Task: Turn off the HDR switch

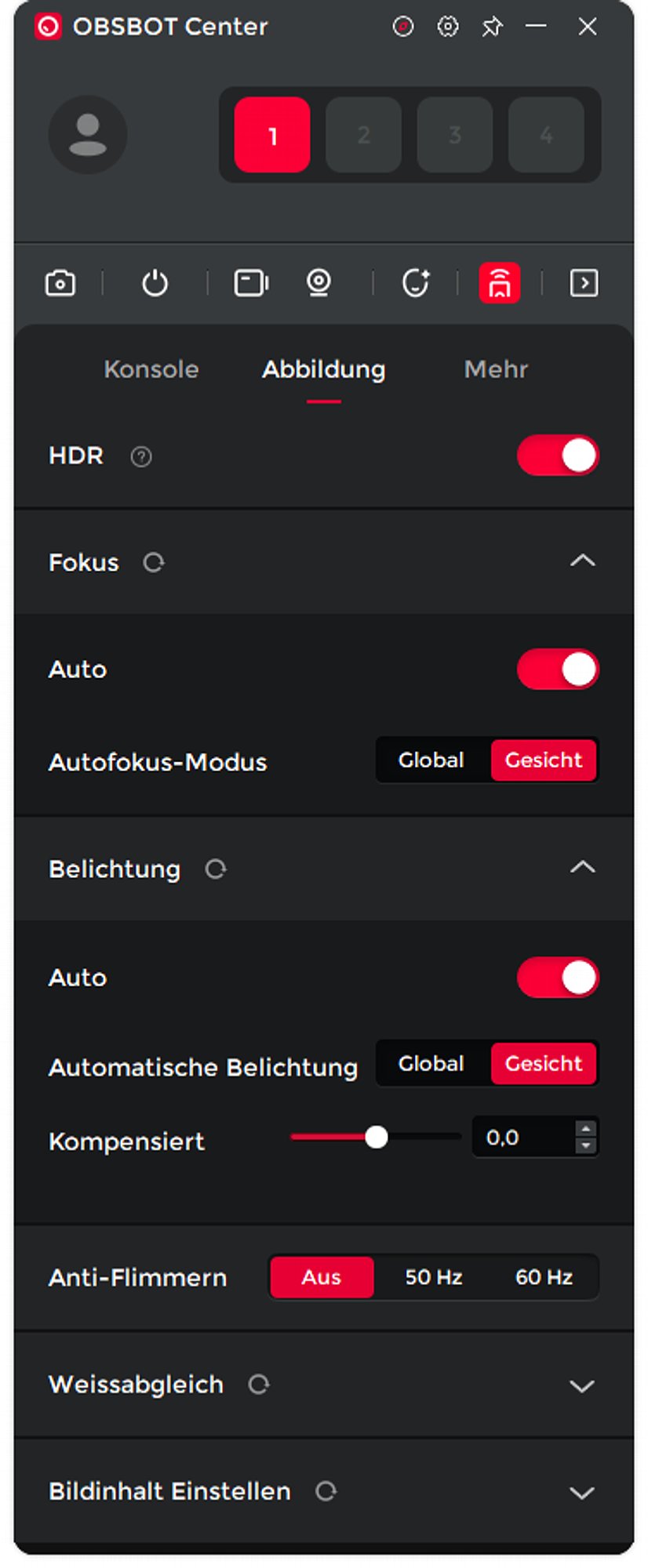Action: tap(558, 456)
